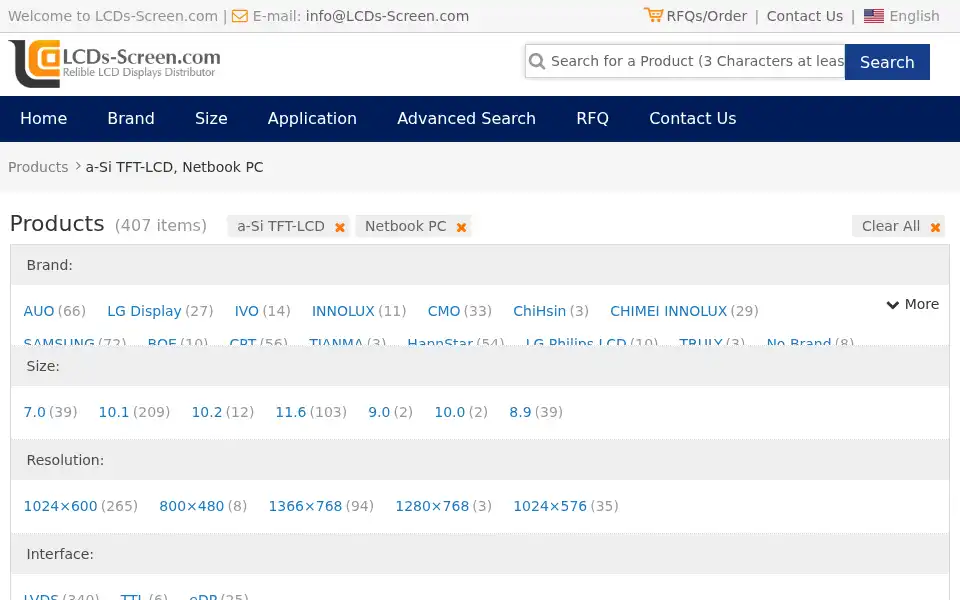This screenshot has height=600, width=960.
Task: Select size 10.0
Action: click(x=450, y=412)
